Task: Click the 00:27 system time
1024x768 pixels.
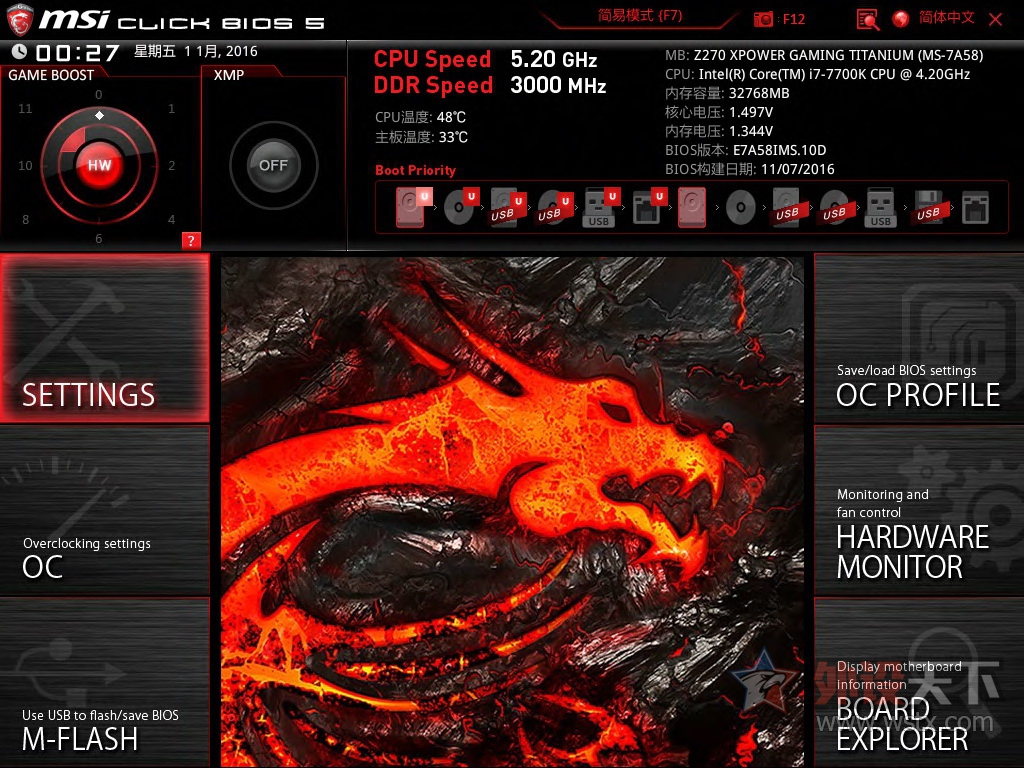Action: coord(77,52)
